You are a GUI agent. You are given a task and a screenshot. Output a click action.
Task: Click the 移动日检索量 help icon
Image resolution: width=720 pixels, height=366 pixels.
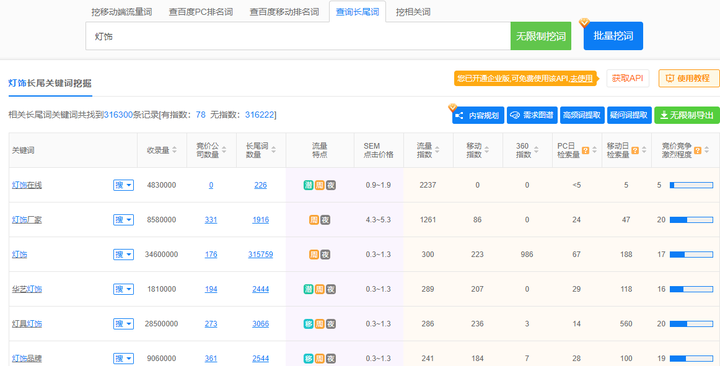pos(635,150)
